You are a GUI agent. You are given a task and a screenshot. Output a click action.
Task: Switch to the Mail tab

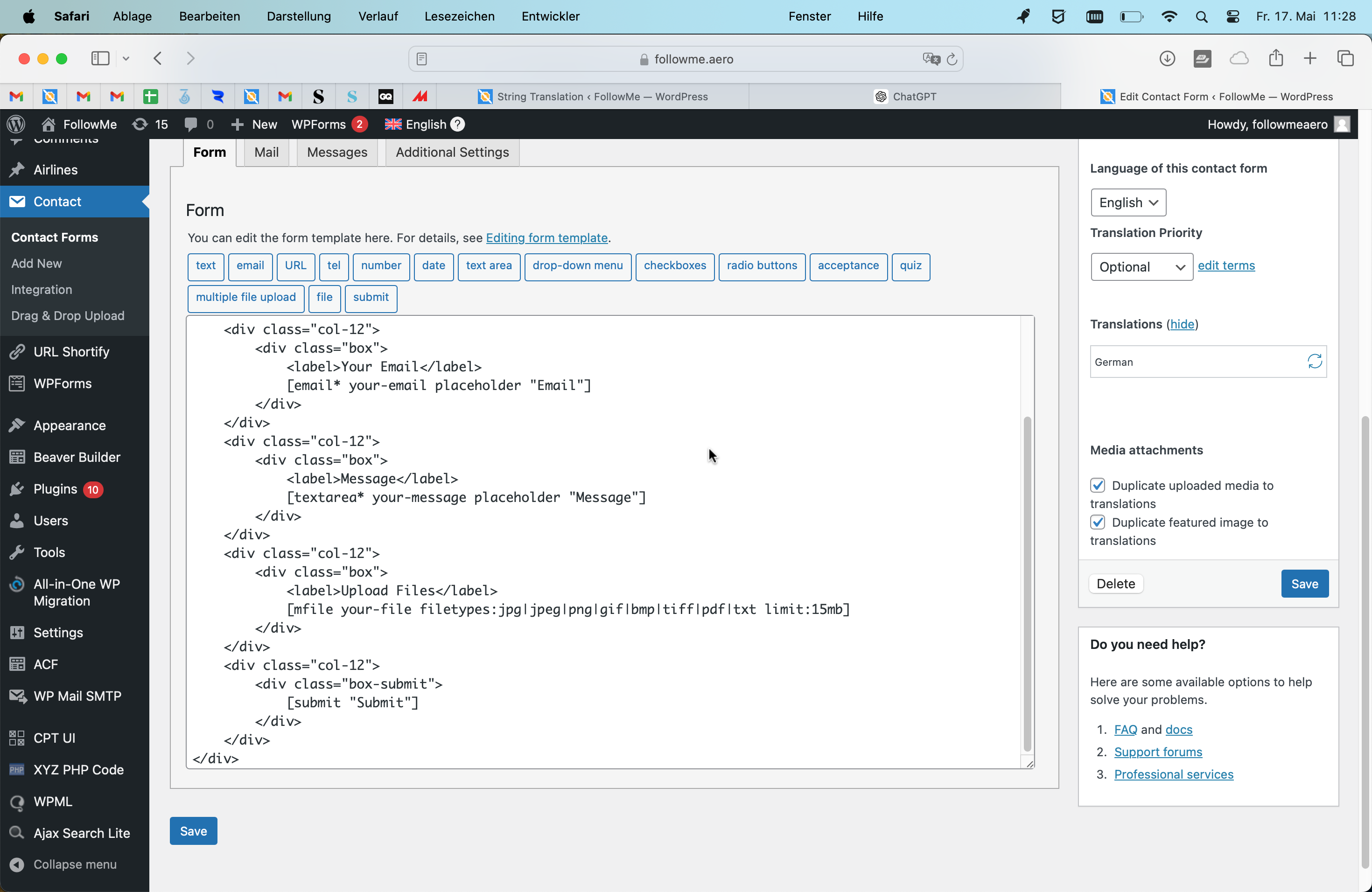coord(266,152)
